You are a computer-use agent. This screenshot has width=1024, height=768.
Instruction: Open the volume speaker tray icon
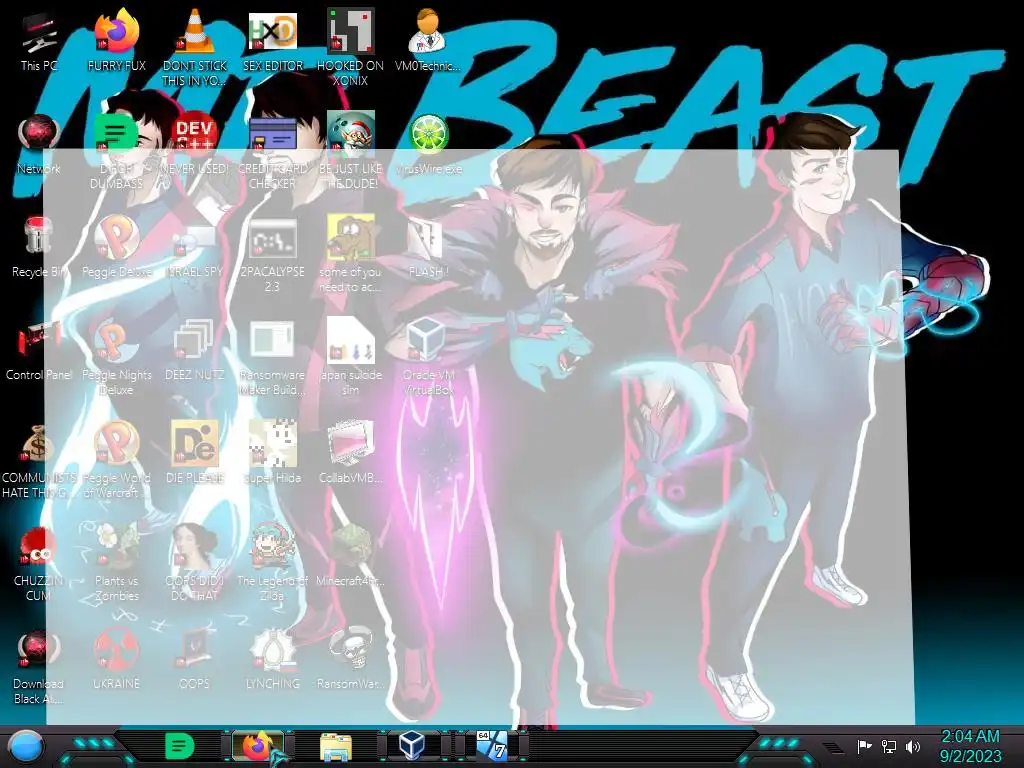[912, 746]
